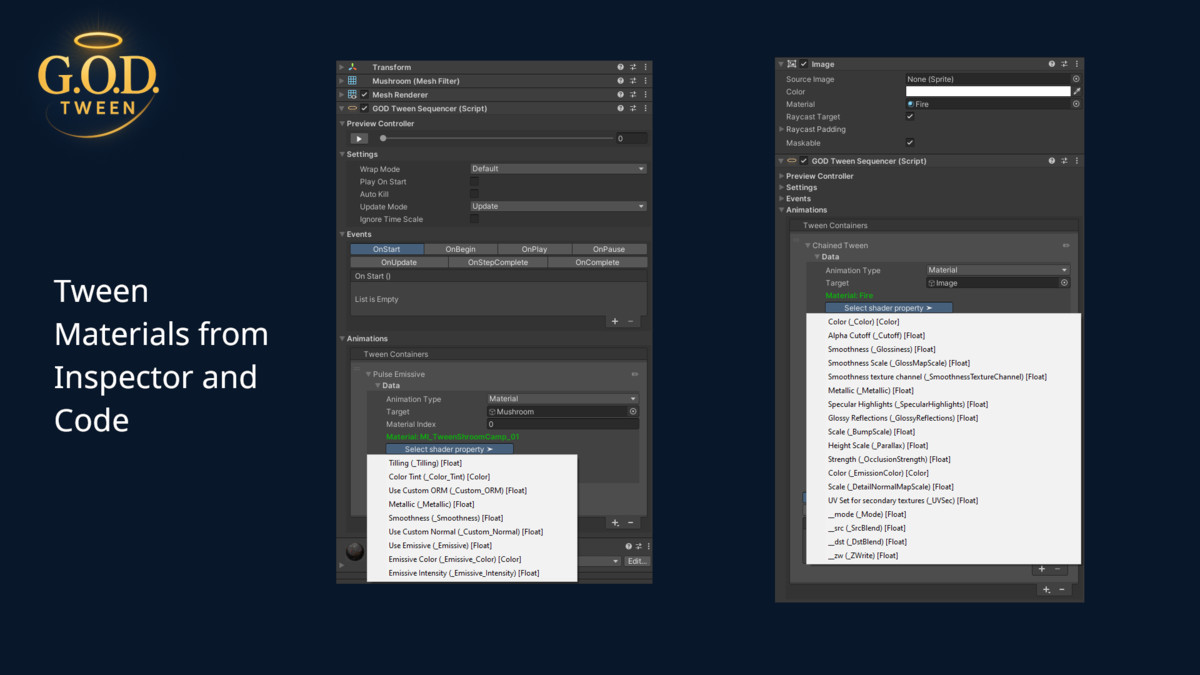Image resolution: width=1200 pixels, height=675 pixels.
Task: Open Animation Type dropdown under Pulse Emissive
Action: 562,399
